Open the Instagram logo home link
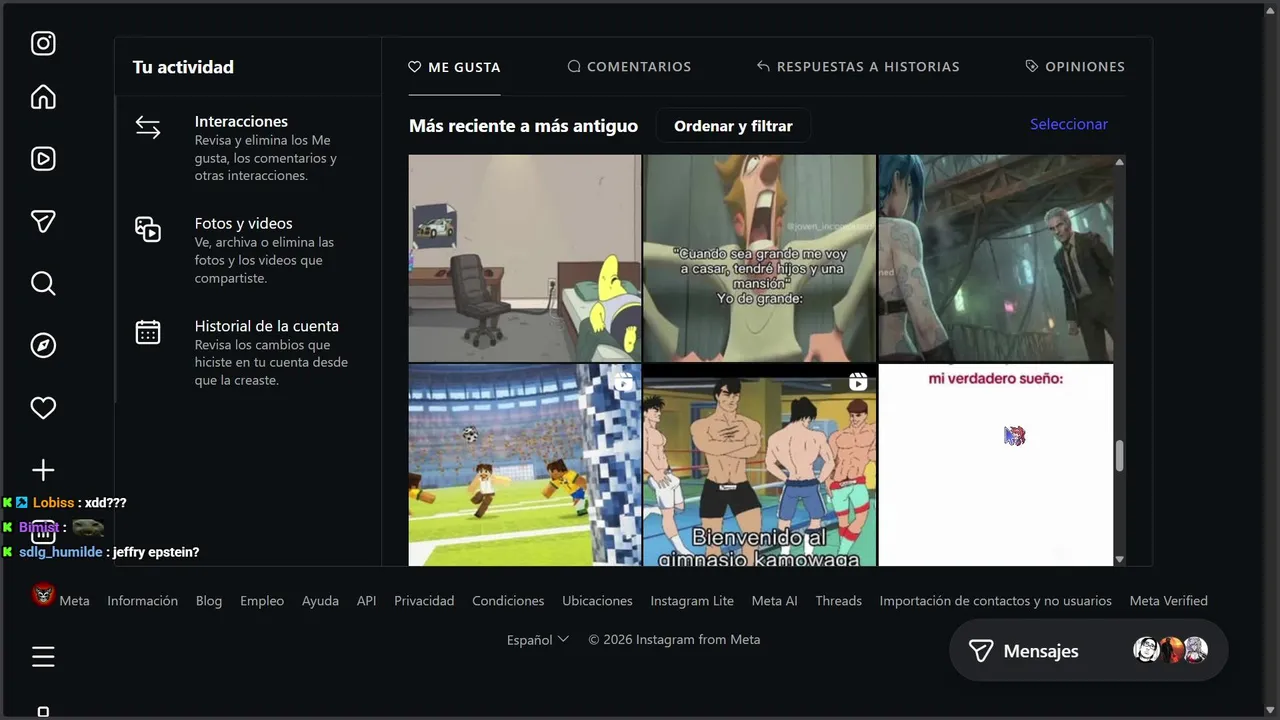 (x=43, y=43)
